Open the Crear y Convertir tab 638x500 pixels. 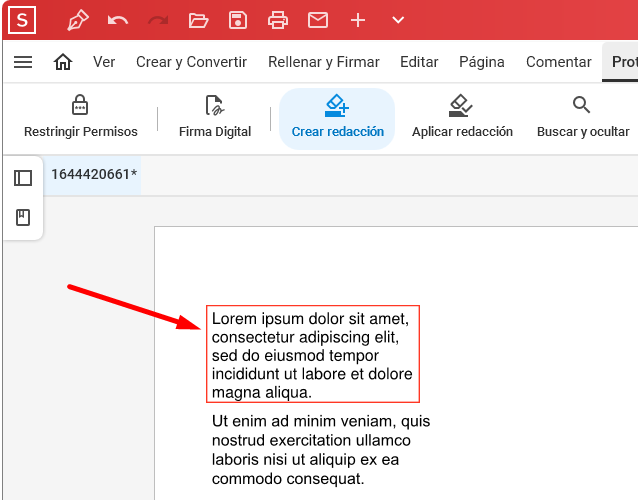(191, 62)
